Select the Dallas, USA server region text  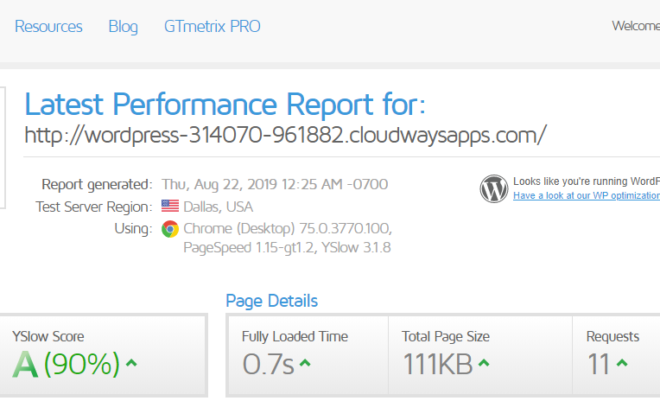218,207
